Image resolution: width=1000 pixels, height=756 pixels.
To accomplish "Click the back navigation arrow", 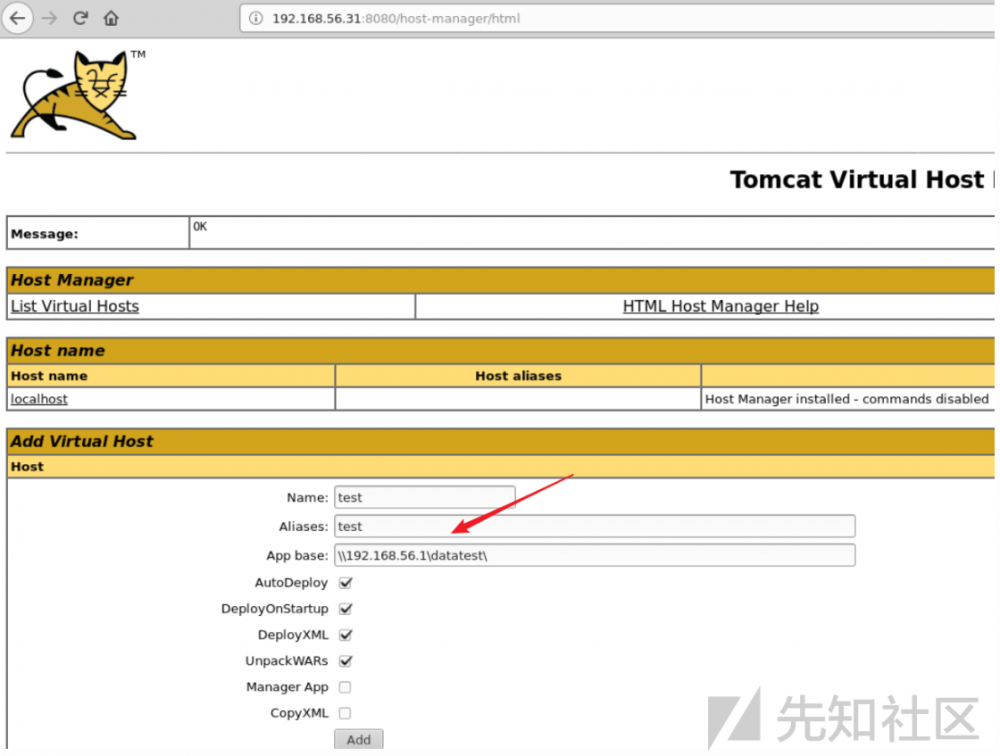I will point(18,18).
